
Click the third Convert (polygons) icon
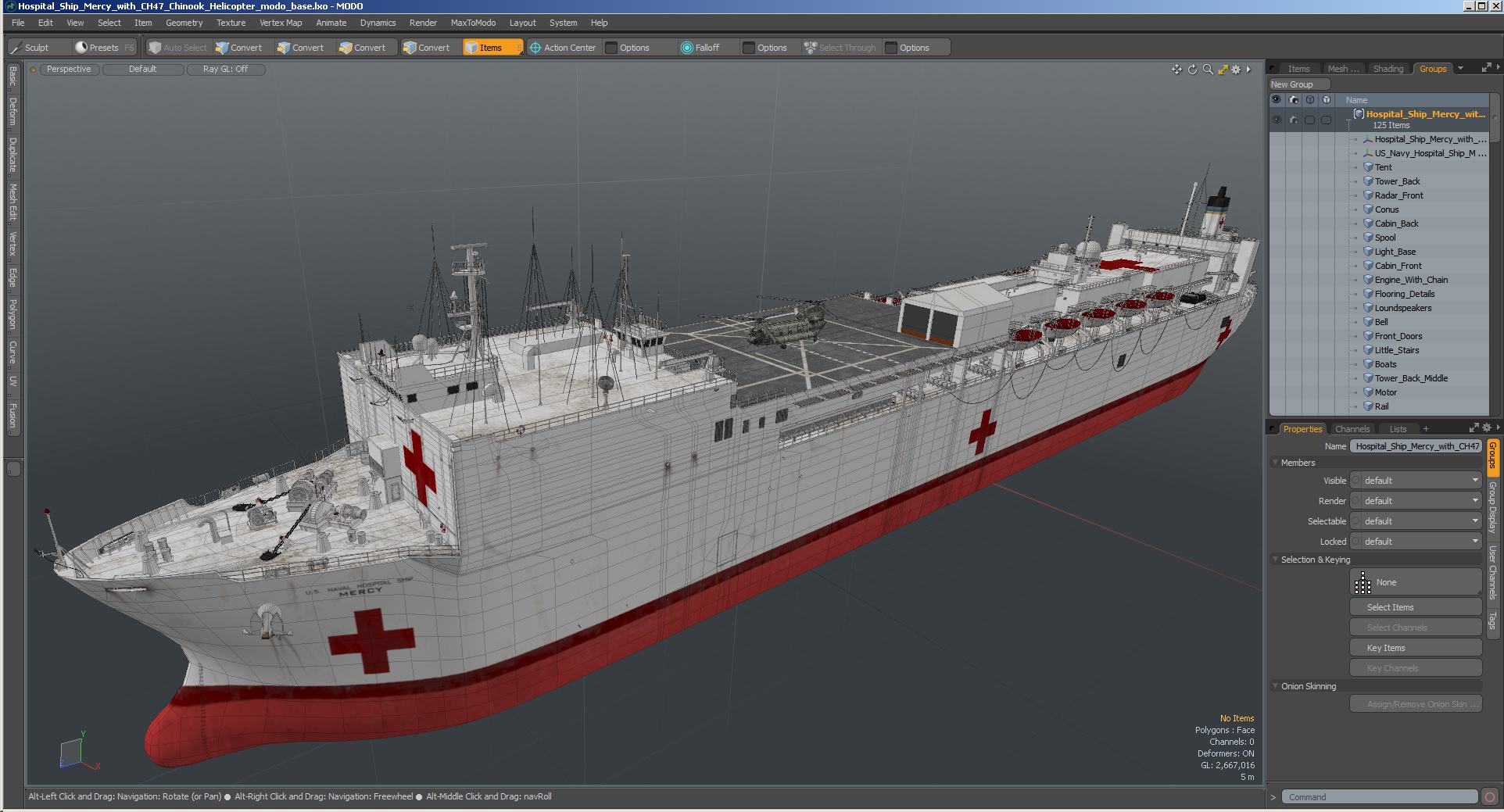(x=346, y=48)
